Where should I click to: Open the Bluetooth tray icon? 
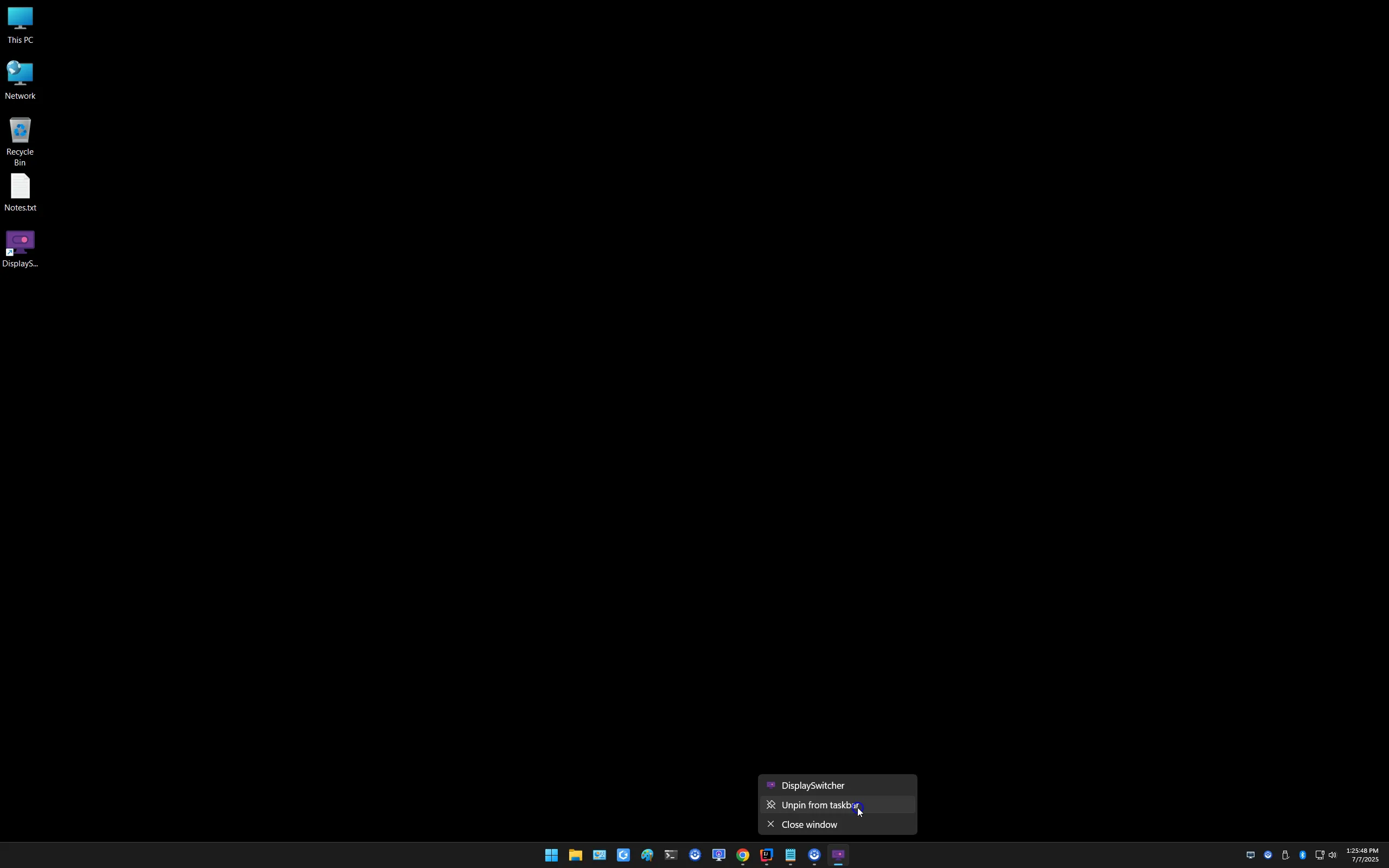tap(1303, 856)
